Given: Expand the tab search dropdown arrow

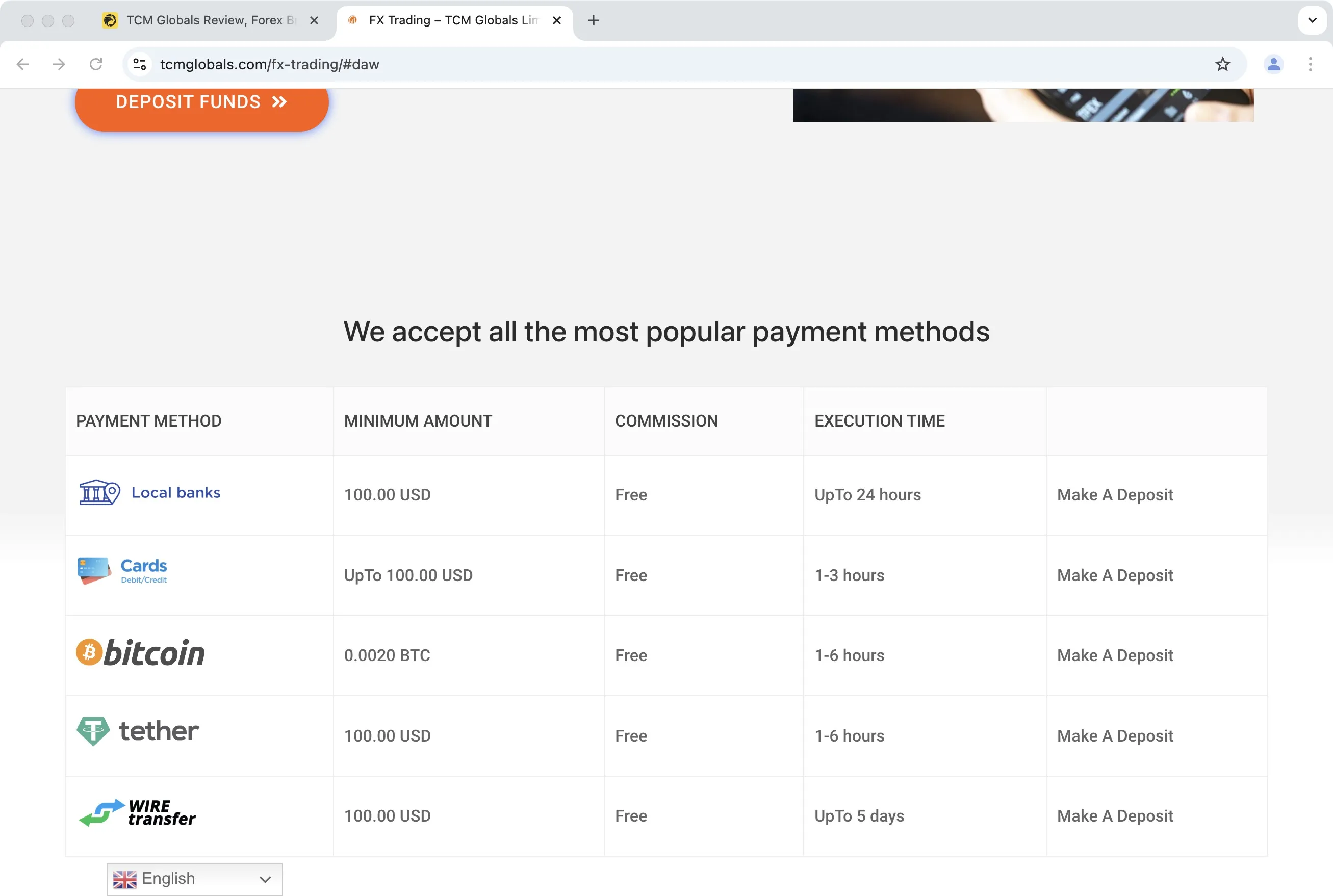Looking at the screenshot, I should tap(1313, 20).
